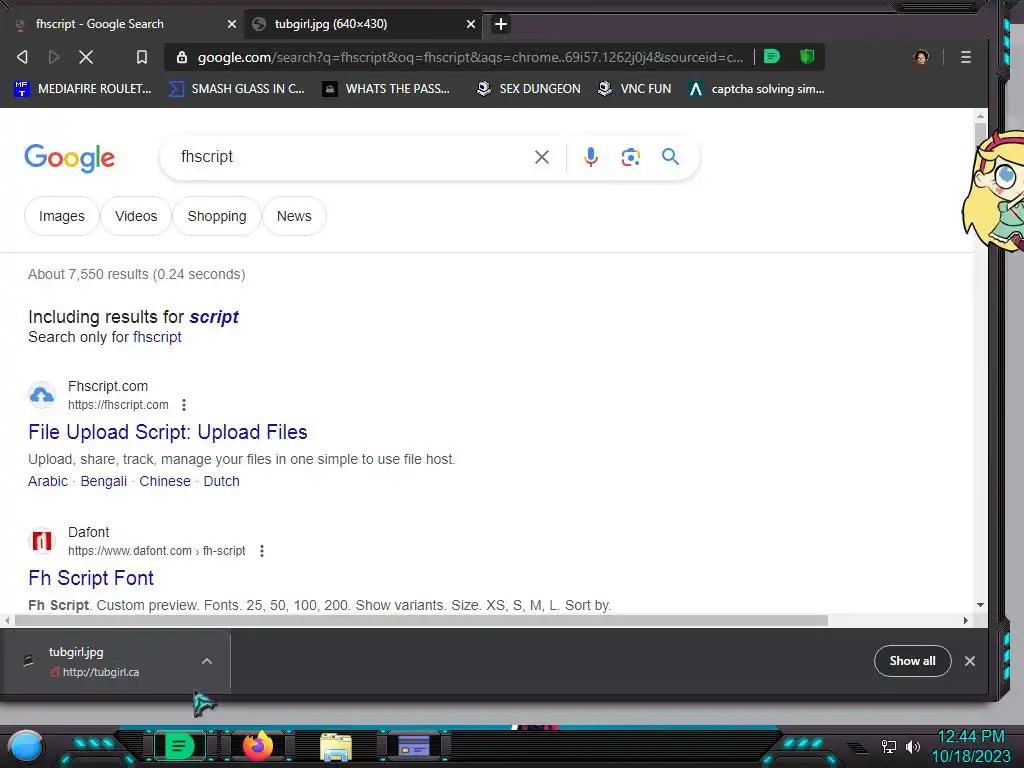Viewport: 1024px width, 768px height.
Task: Open options for the Fhscript.com result
Action: [184, 405]
